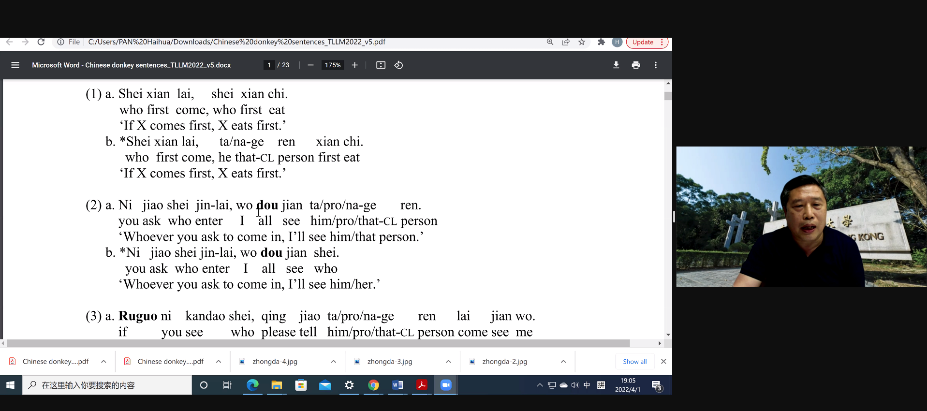This screenshot has height=411, width=927.
Task: Click Show all downloads button
Action: [x=634, y=361]
